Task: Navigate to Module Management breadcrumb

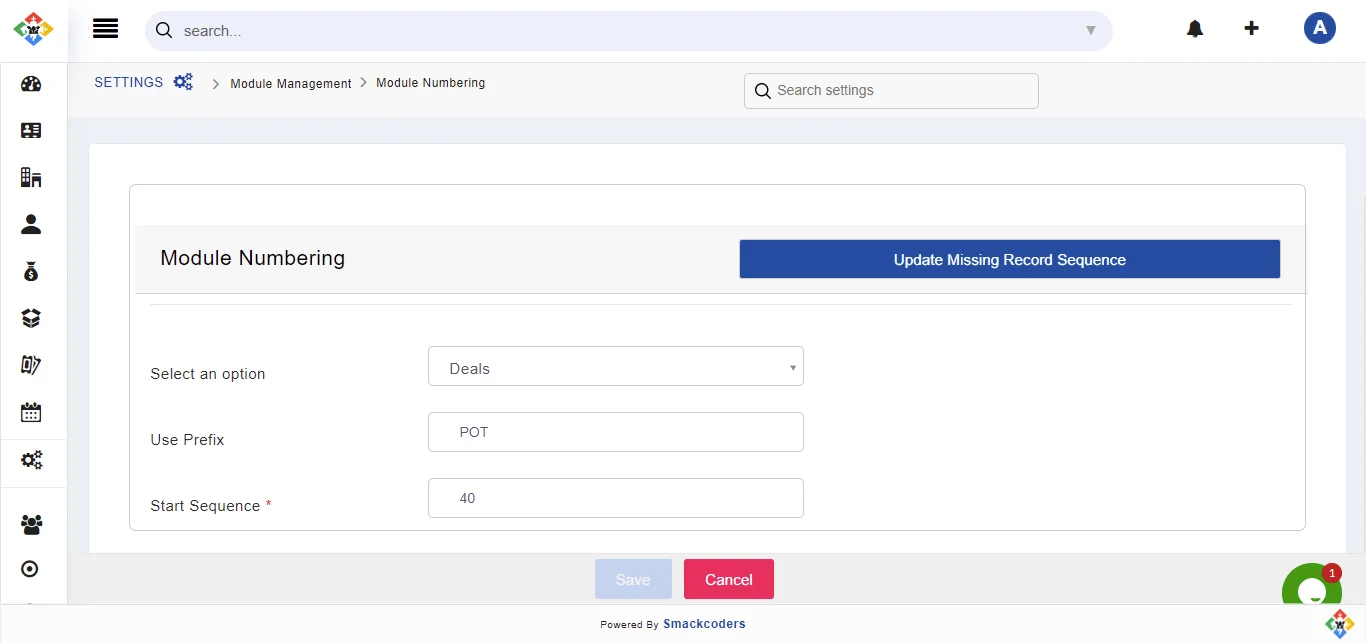Action: tap(290, 83)
